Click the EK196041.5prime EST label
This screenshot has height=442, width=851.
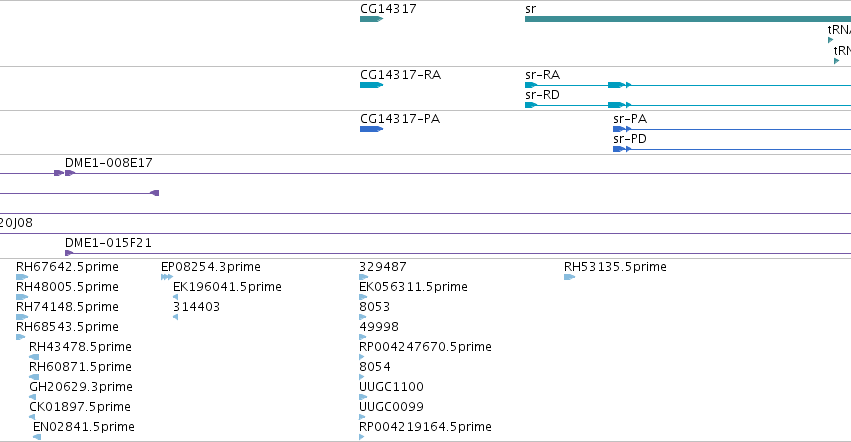[227, 287]
